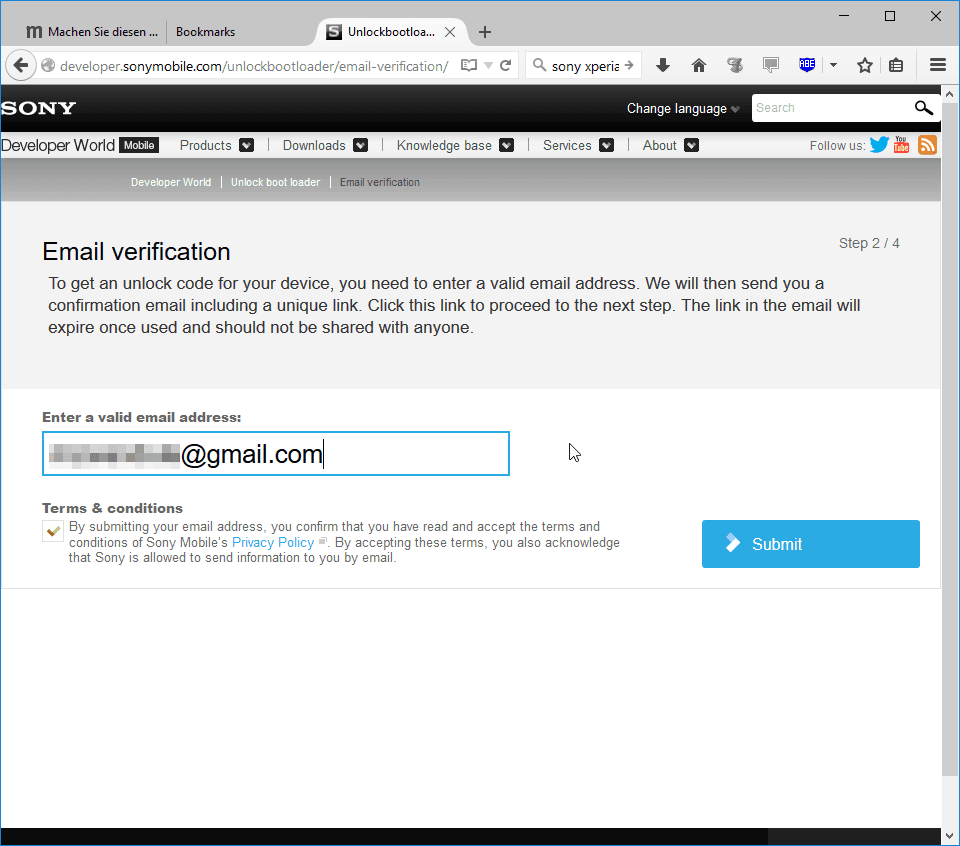Toggle the Terms & conditions checkbox
The image size is (960, 846).
53,531
